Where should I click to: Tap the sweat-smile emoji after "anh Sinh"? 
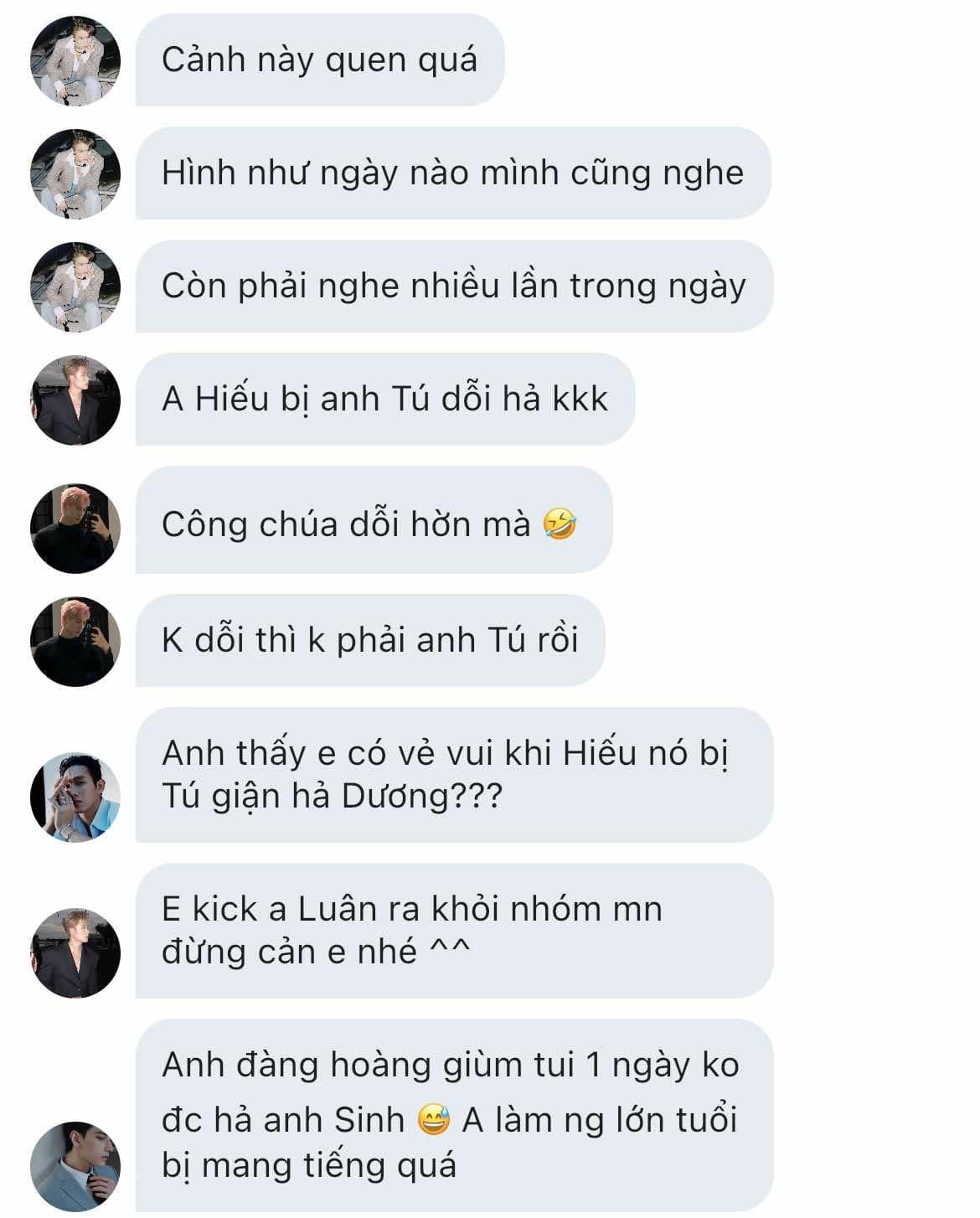(434, 1120)
